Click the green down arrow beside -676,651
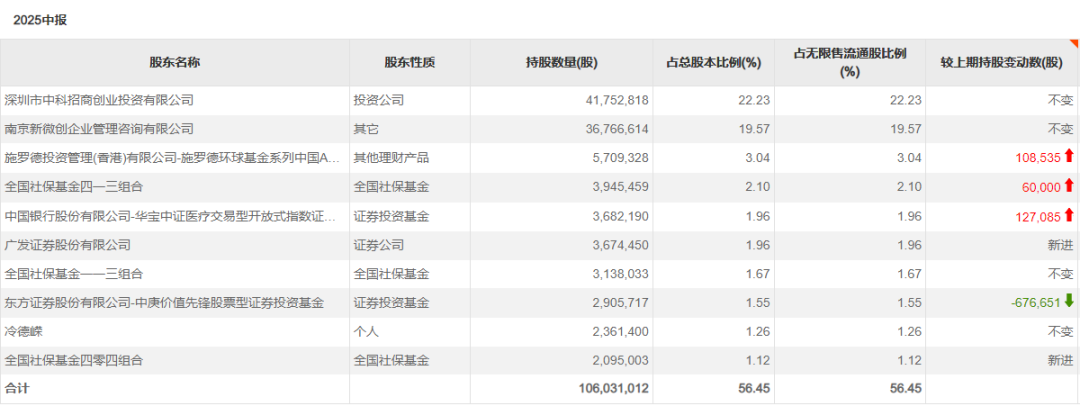 tap(1068, 301)
